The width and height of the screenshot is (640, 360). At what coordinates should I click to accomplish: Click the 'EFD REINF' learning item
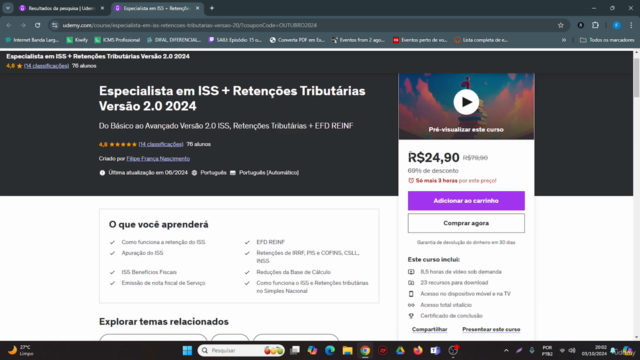[270, 242]
